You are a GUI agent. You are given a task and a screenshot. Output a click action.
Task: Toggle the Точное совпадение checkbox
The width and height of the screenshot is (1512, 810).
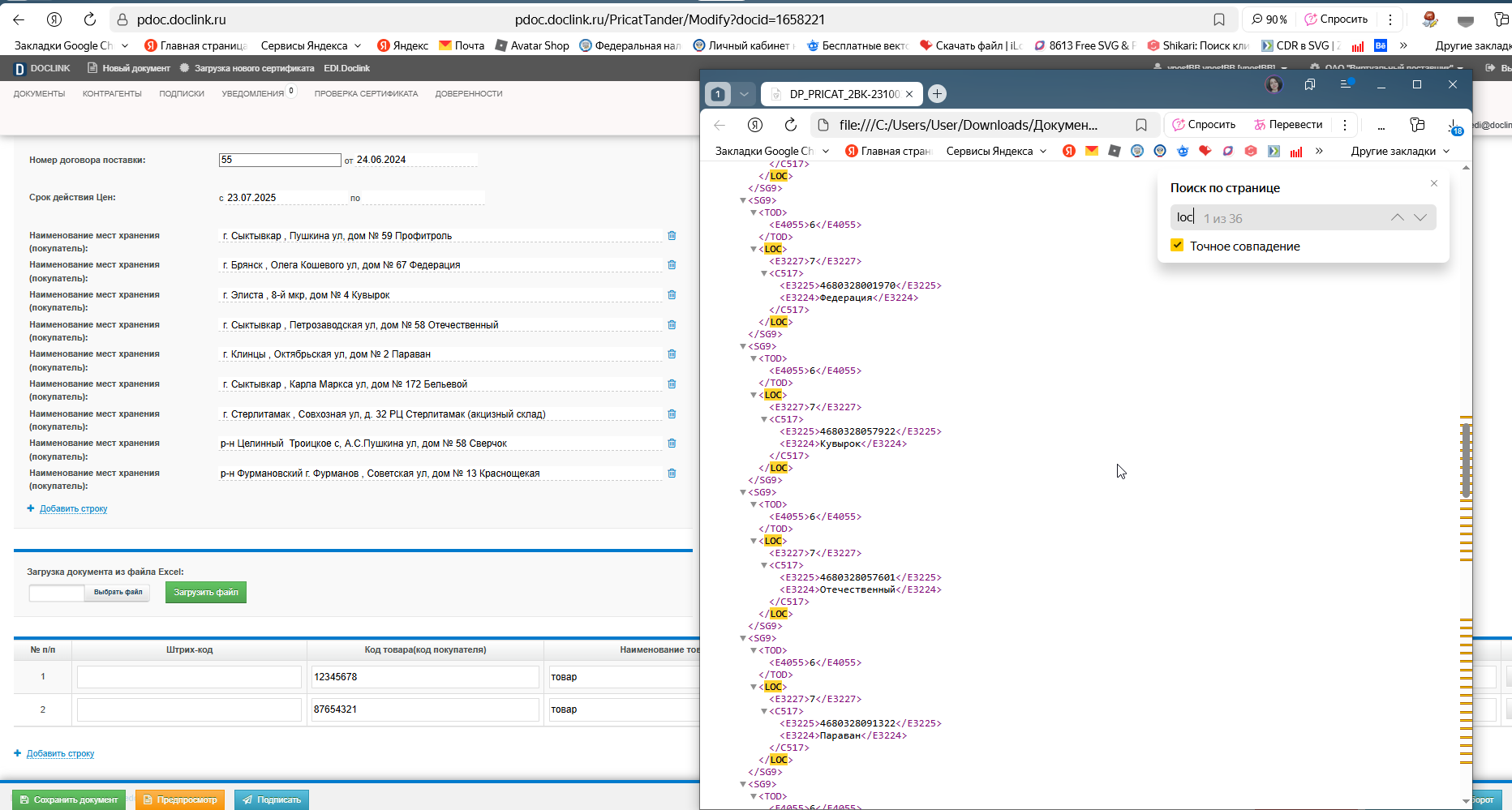click(x=1177, y=245)
